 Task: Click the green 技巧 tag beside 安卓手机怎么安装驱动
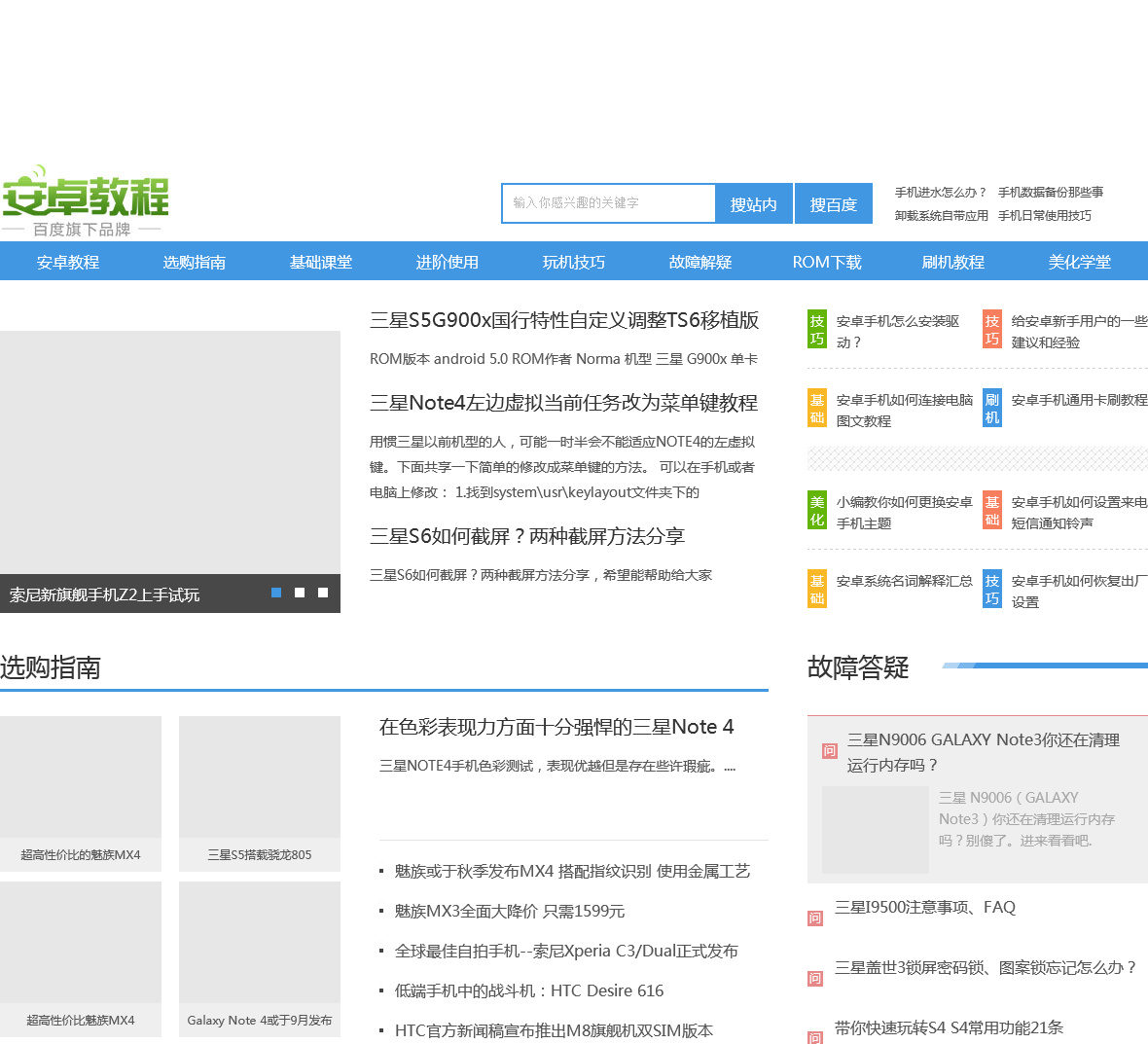point(817,330)
